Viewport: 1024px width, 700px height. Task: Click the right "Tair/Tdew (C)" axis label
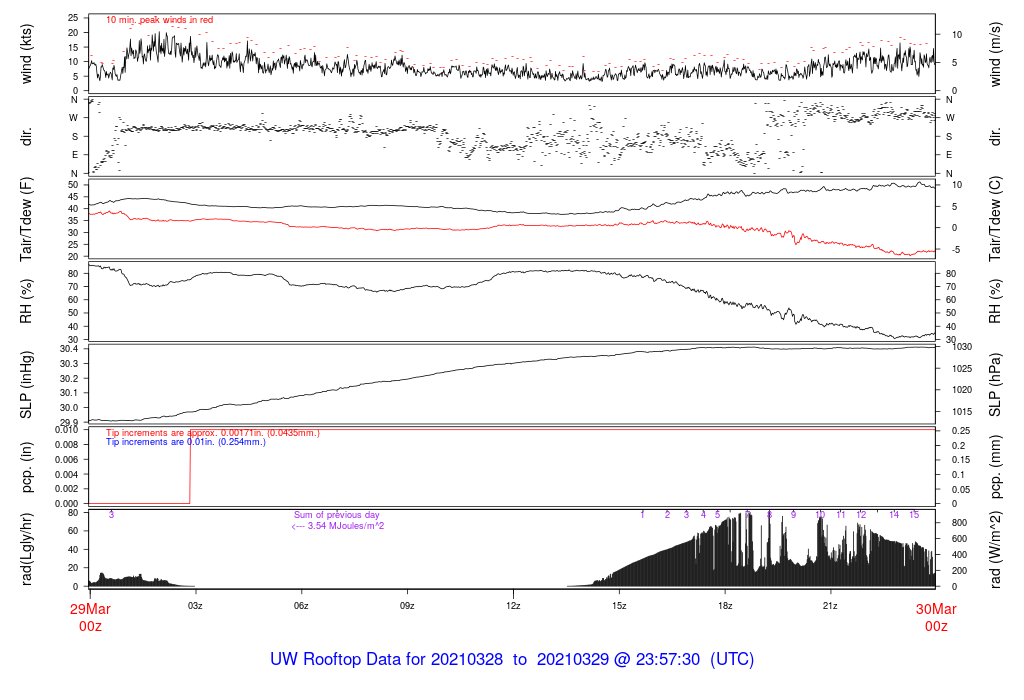coord(995,218)
